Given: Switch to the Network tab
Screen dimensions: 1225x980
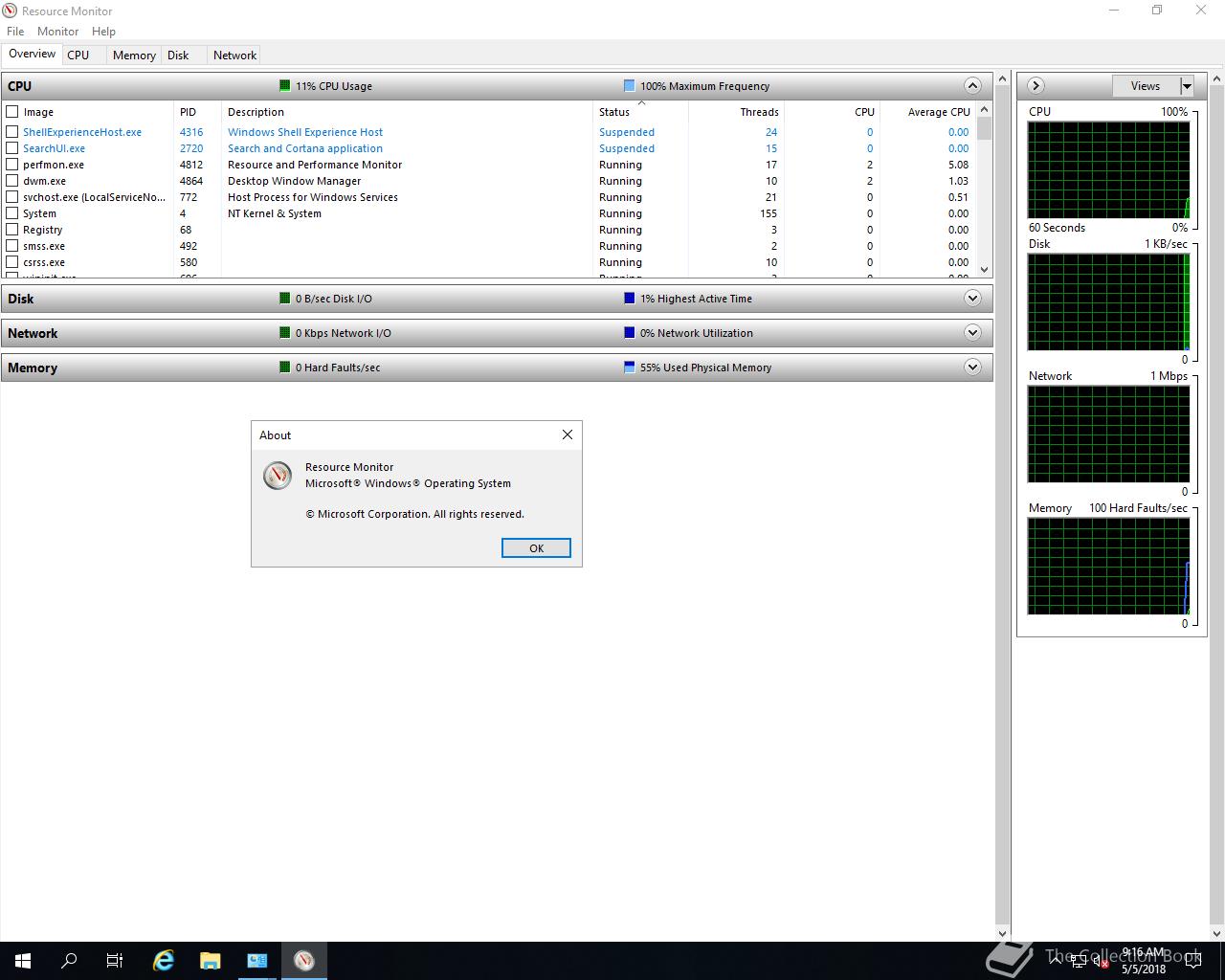Looking at the screenshot, I should click(x=234, y=56).
